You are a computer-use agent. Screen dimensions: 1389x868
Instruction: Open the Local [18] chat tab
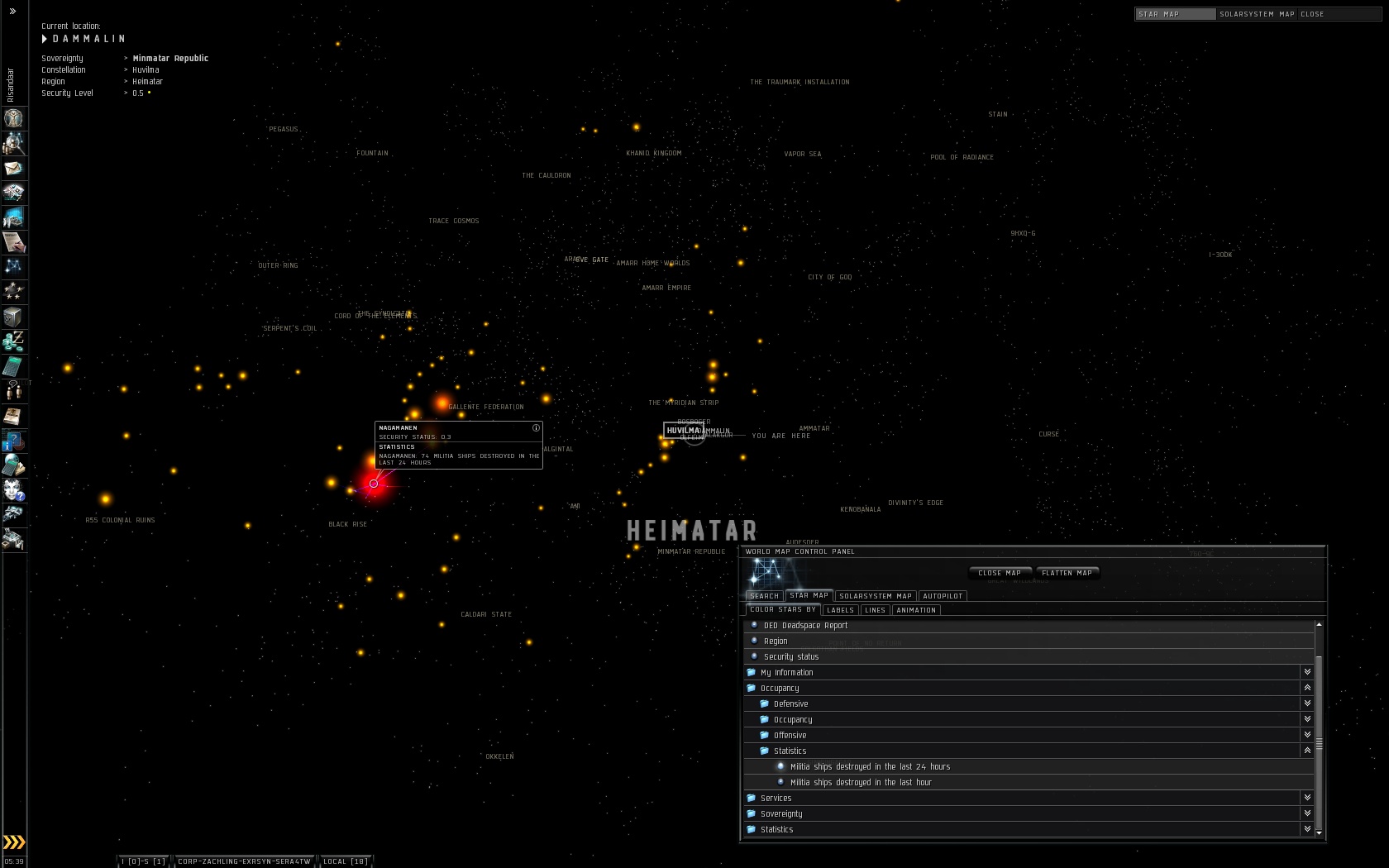coord(346,861)
